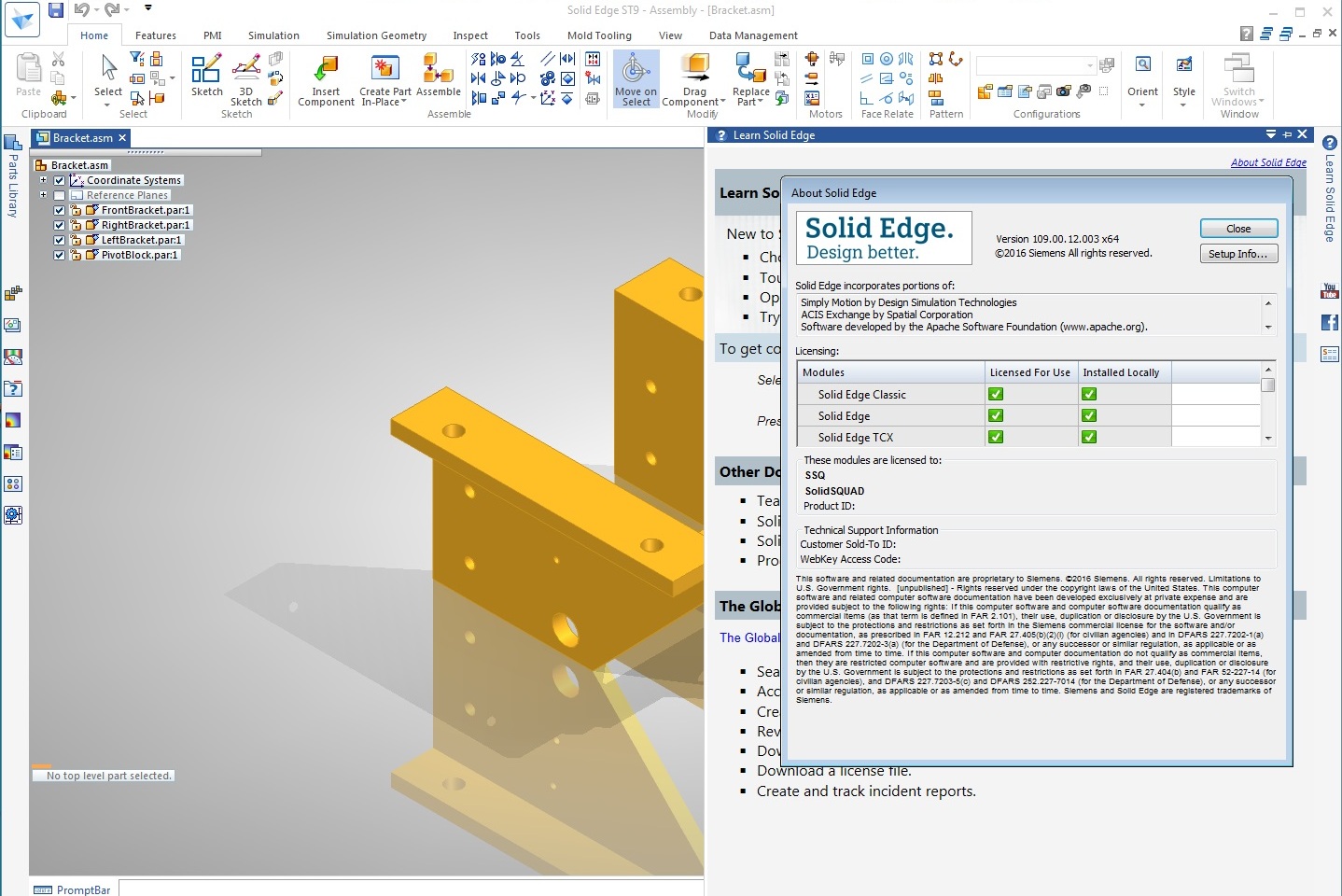Open the Features ribbon tab
The height and width of the screenshot is (896, 1342).
[x=155, y=35]
